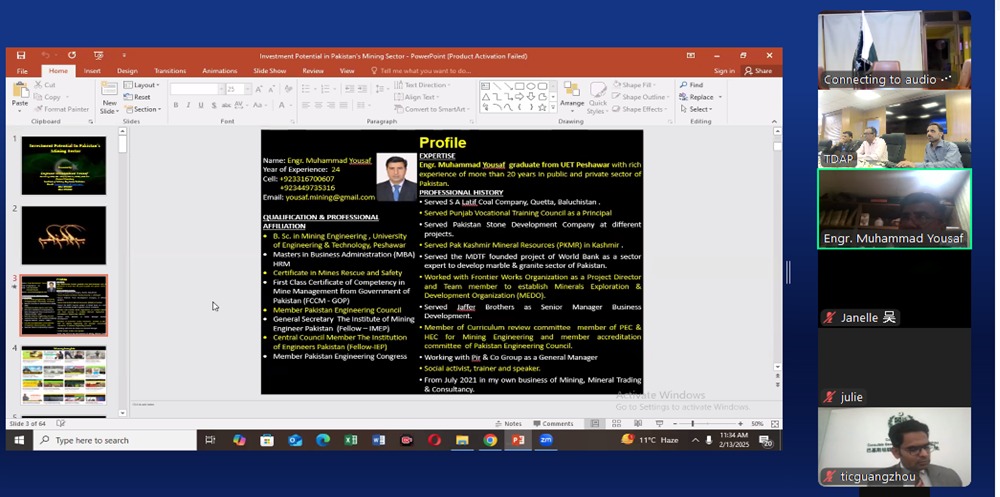Launch Google Chrome from the taskbar

[490, 440]
